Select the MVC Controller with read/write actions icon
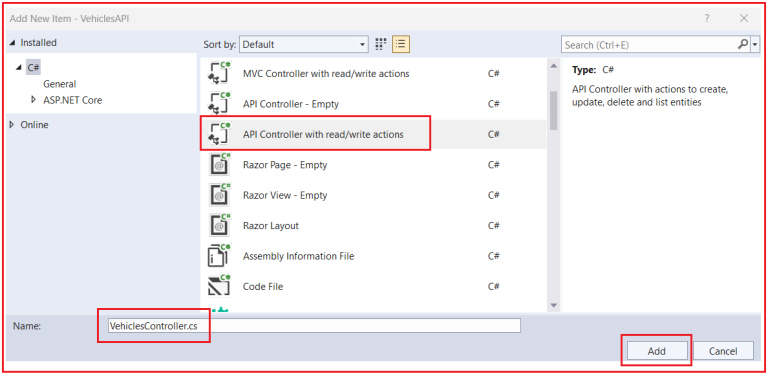Image resolution: width=768 pixels, height=376 pixels. pyautogui.click(x=219, y=74)
